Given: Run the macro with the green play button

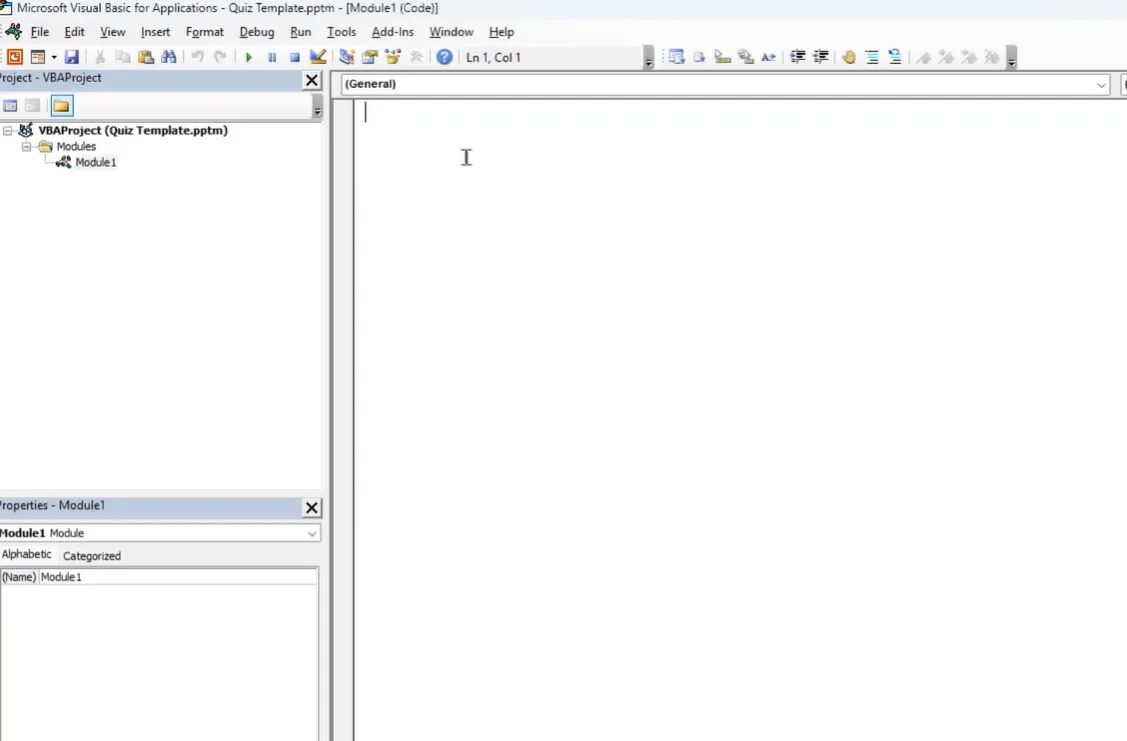Looking at the screenshot, I should point(249,57).
